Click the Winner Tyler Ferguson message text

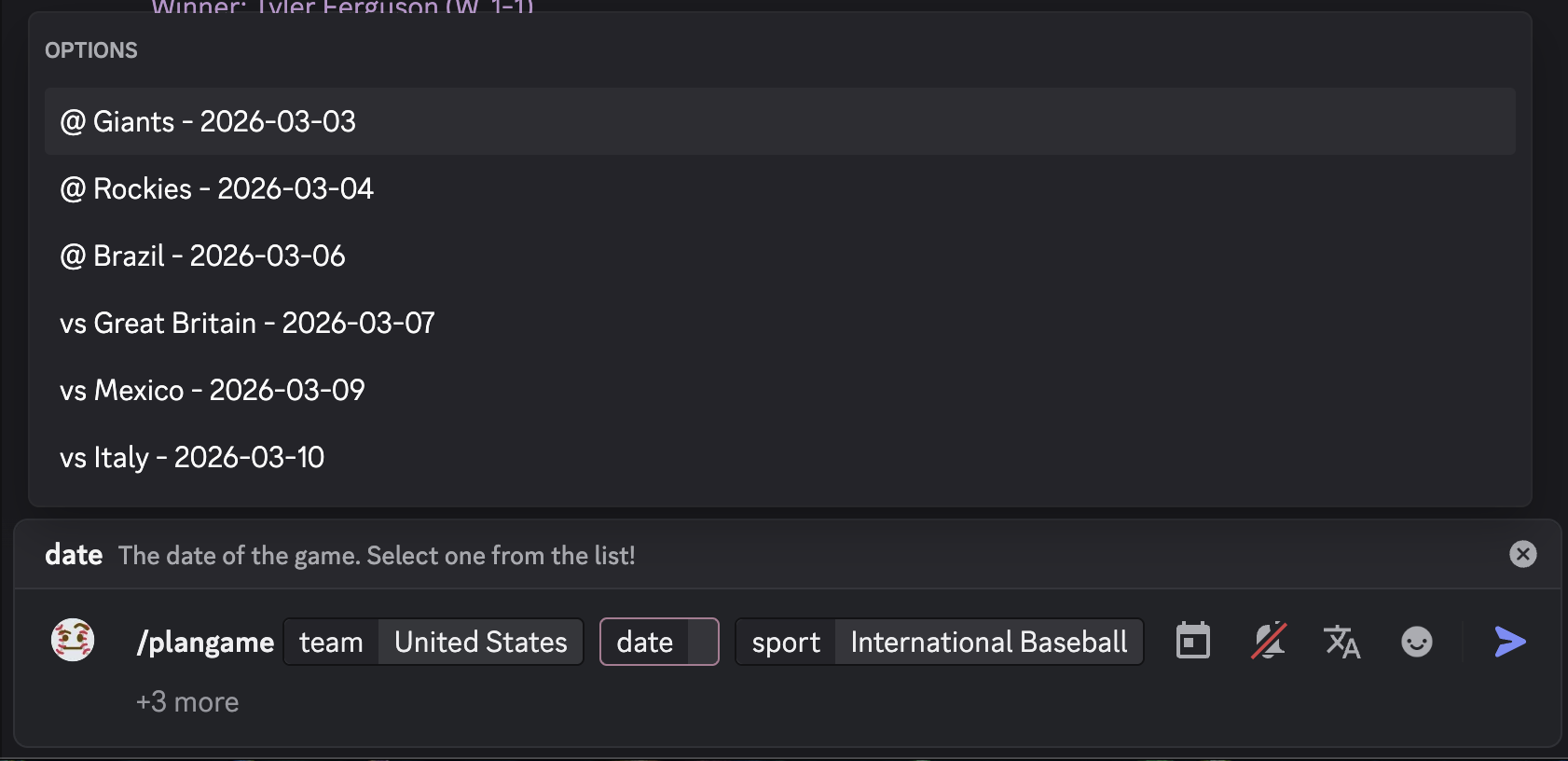(x=342, y=7)
